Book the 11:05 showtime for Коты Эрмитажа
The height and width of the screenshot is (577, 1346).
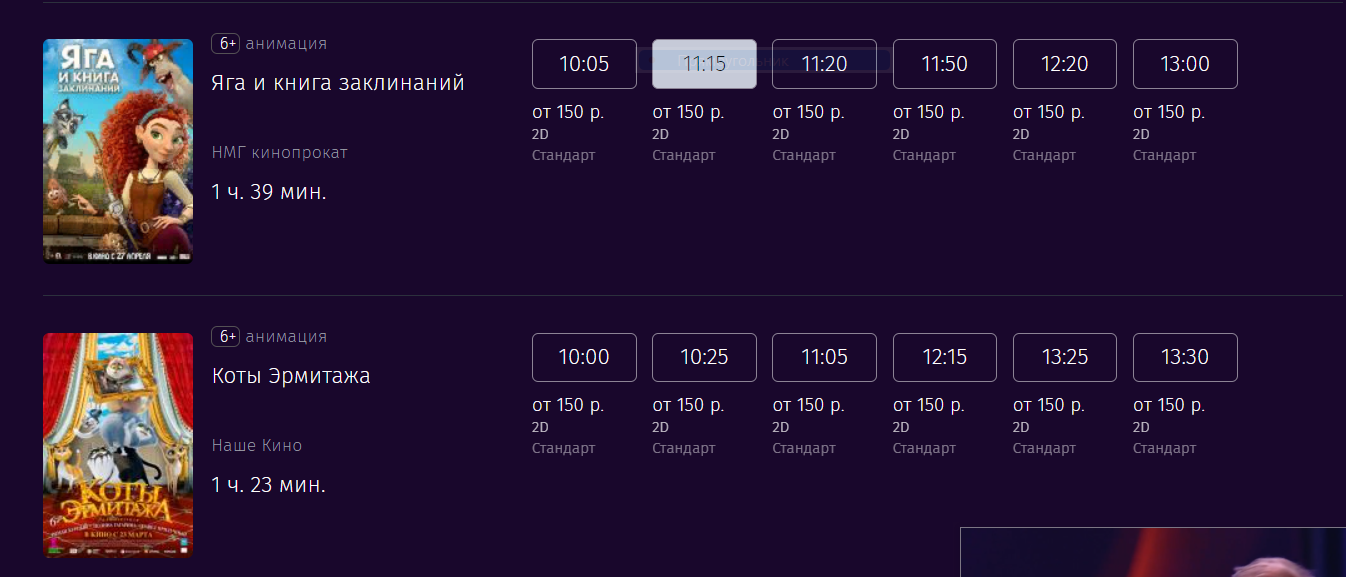click(824, 357)
